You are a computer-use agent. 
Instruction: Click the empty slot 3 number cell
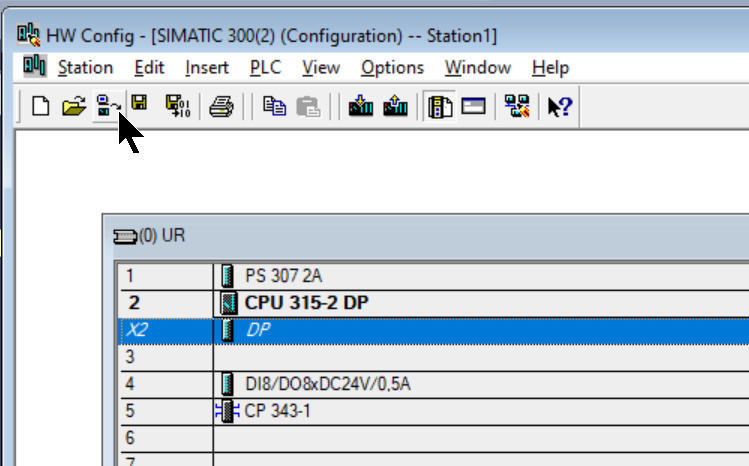[x=166, y=357]
